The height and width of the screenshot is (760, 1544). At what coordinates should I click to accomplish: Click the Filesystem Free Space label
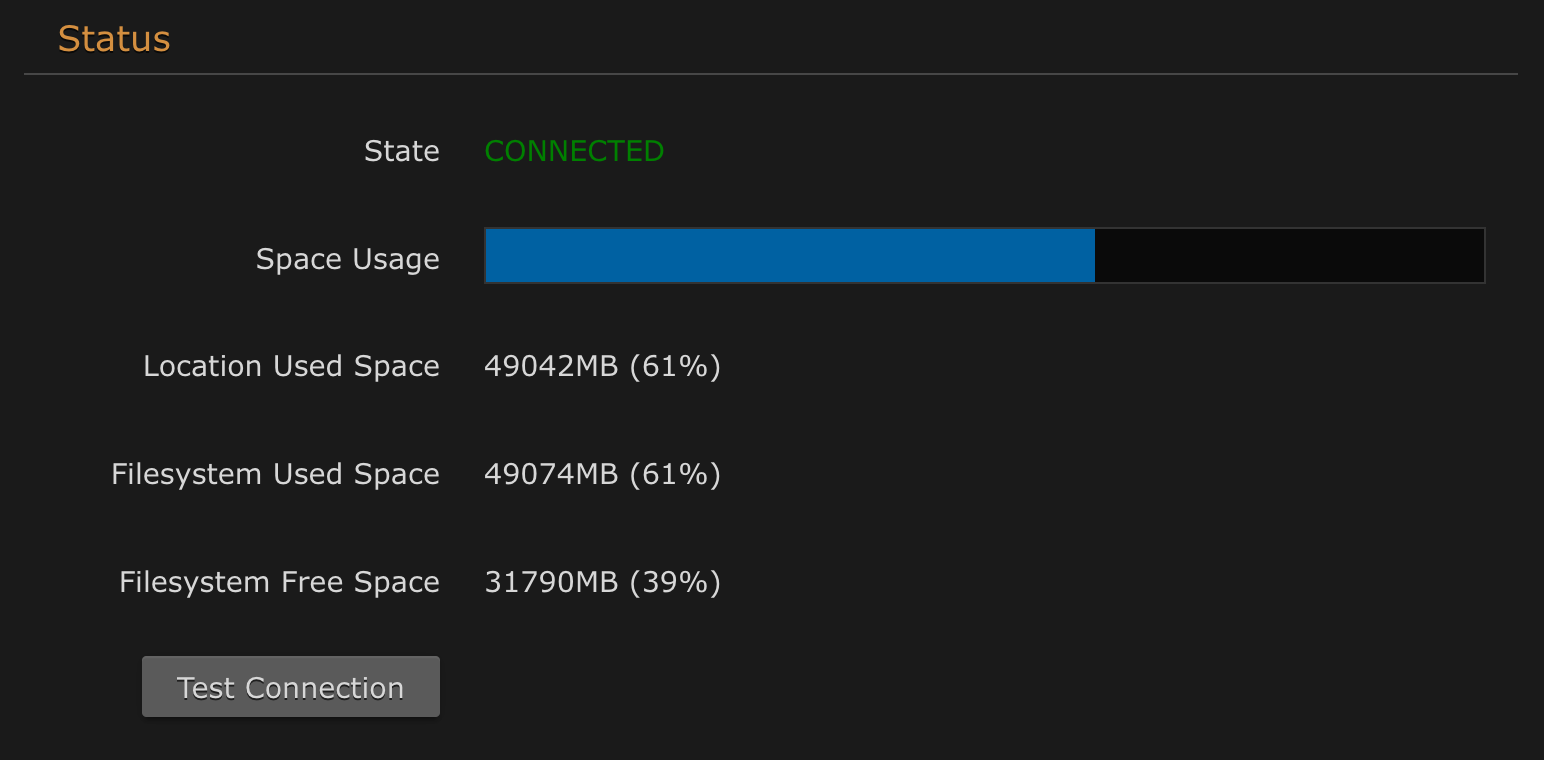coord(279,582)
